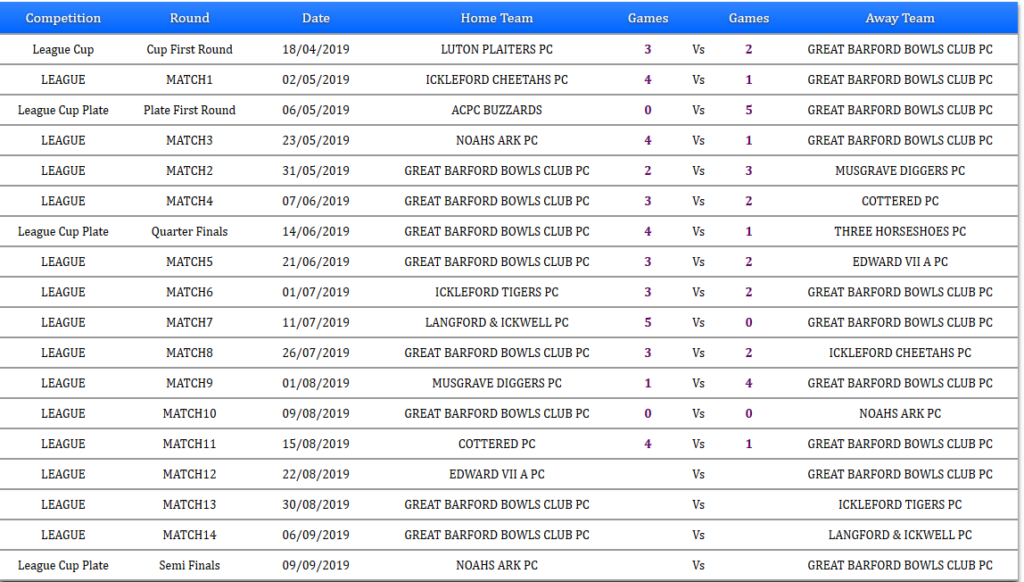Click date 06/05/2019
Screen dimensions: 1024x582
[315, 110]
